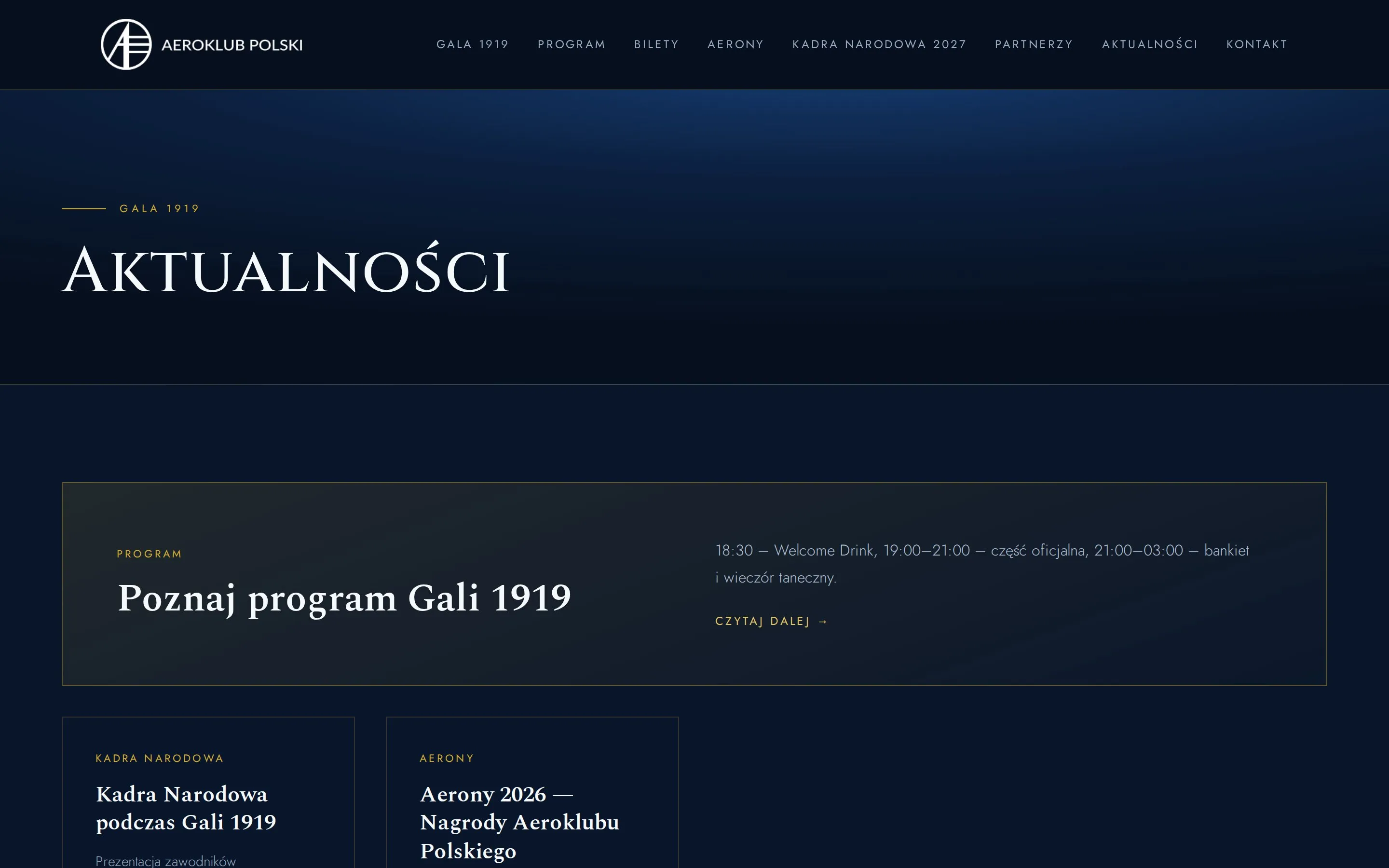This screenshot has height=868, width=1389.
Task: Navigate to PARTNERZY in the header
Action: 1034,44
